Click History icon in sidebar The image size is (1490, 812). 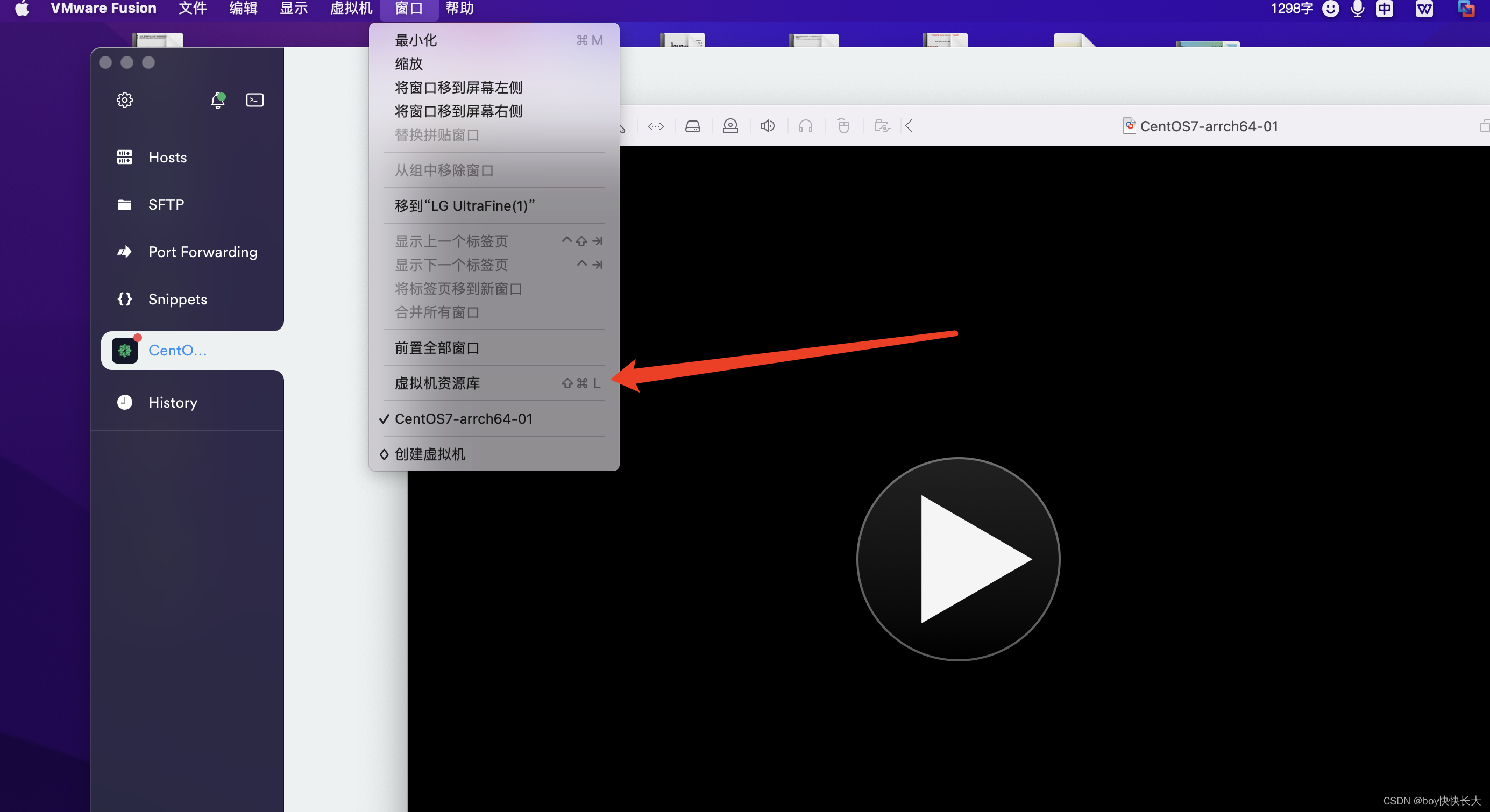[124, 401]
